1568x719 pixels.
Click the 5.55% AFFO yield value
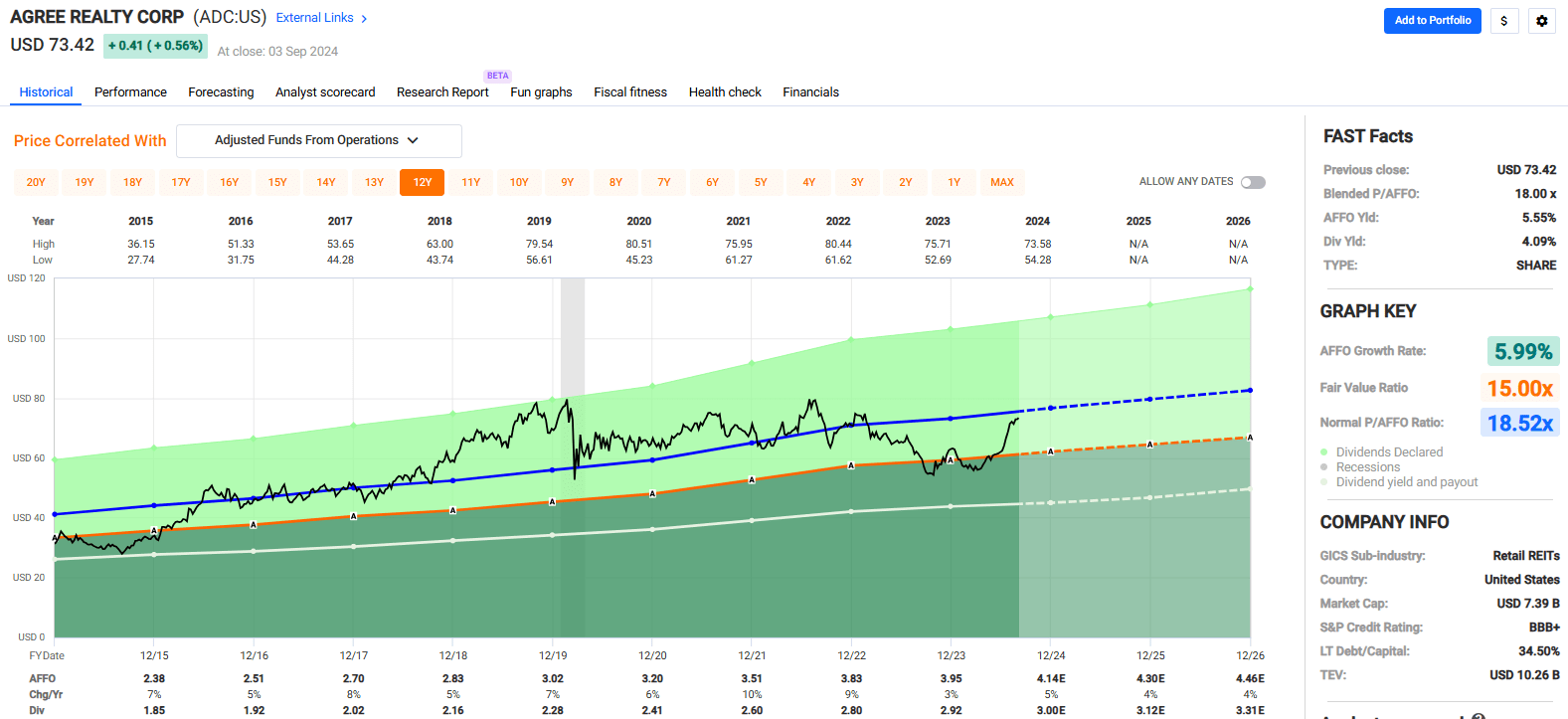click(1538, 218)
